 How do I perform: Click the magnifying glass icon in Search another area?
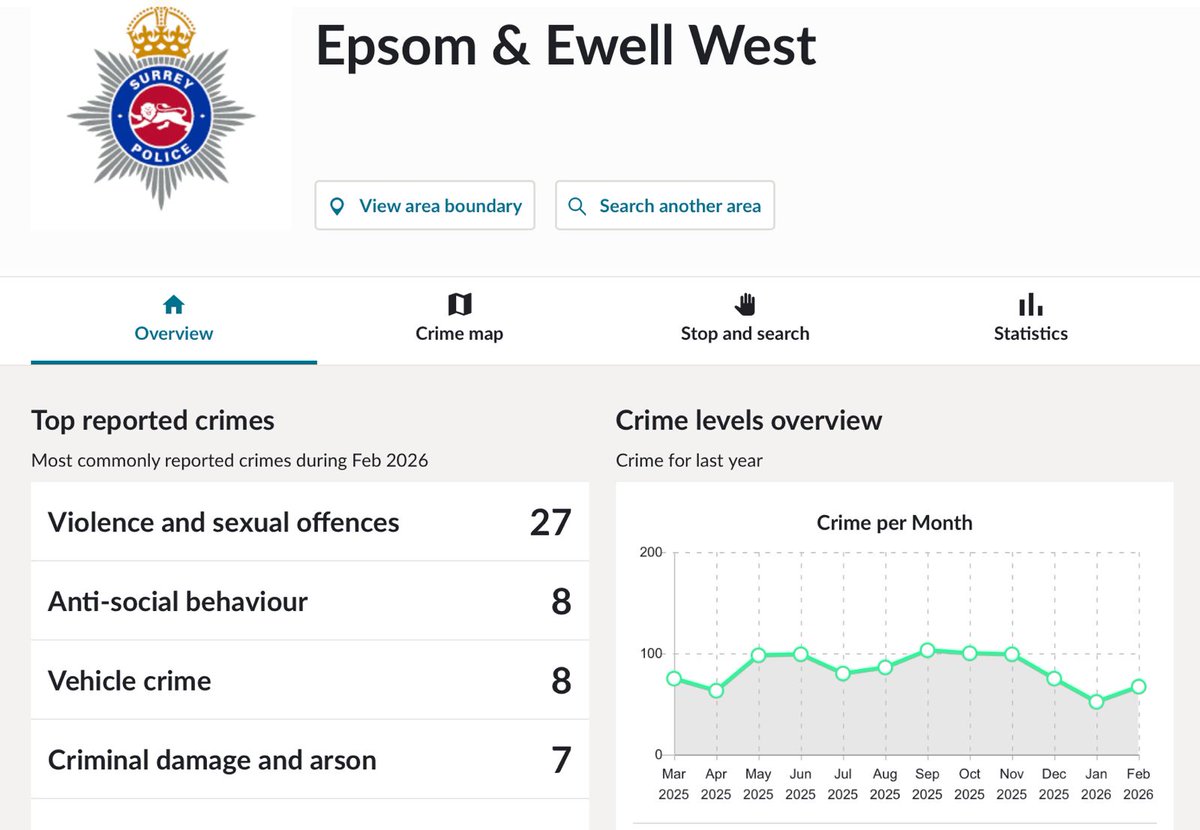(x=577, y=205)
